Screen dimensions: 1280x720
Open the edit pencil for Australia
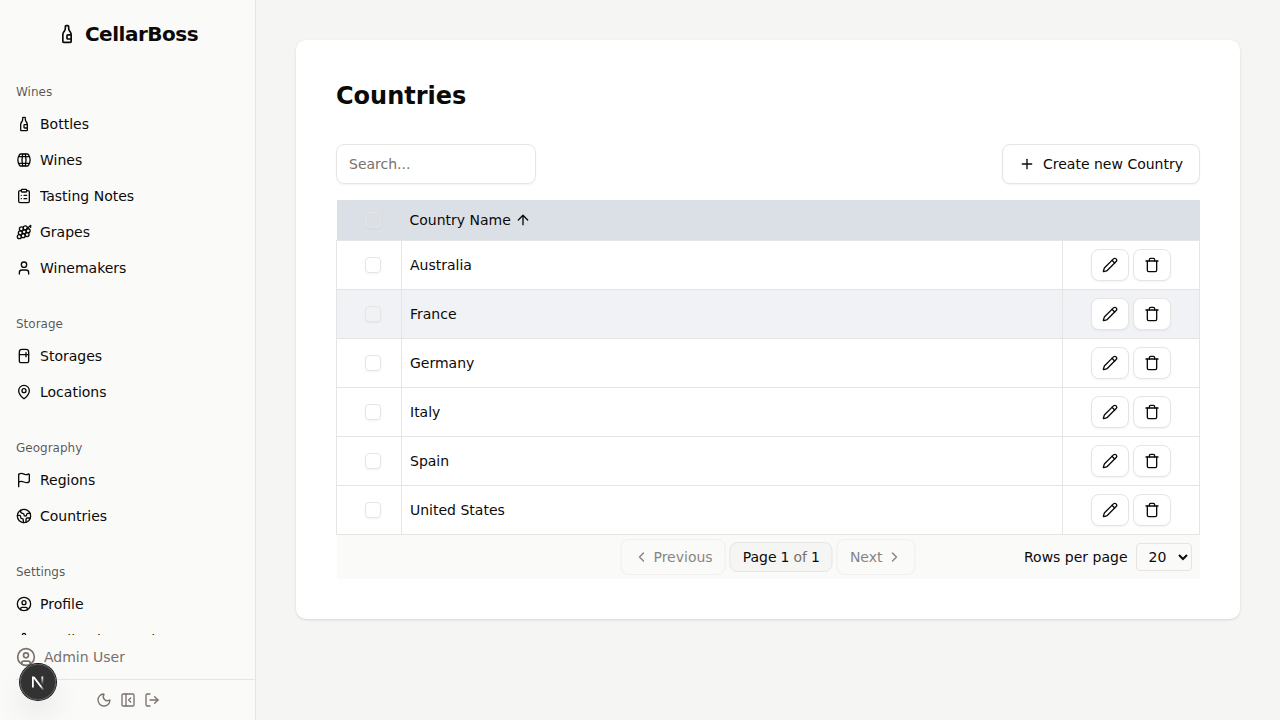click(1110, 265)
